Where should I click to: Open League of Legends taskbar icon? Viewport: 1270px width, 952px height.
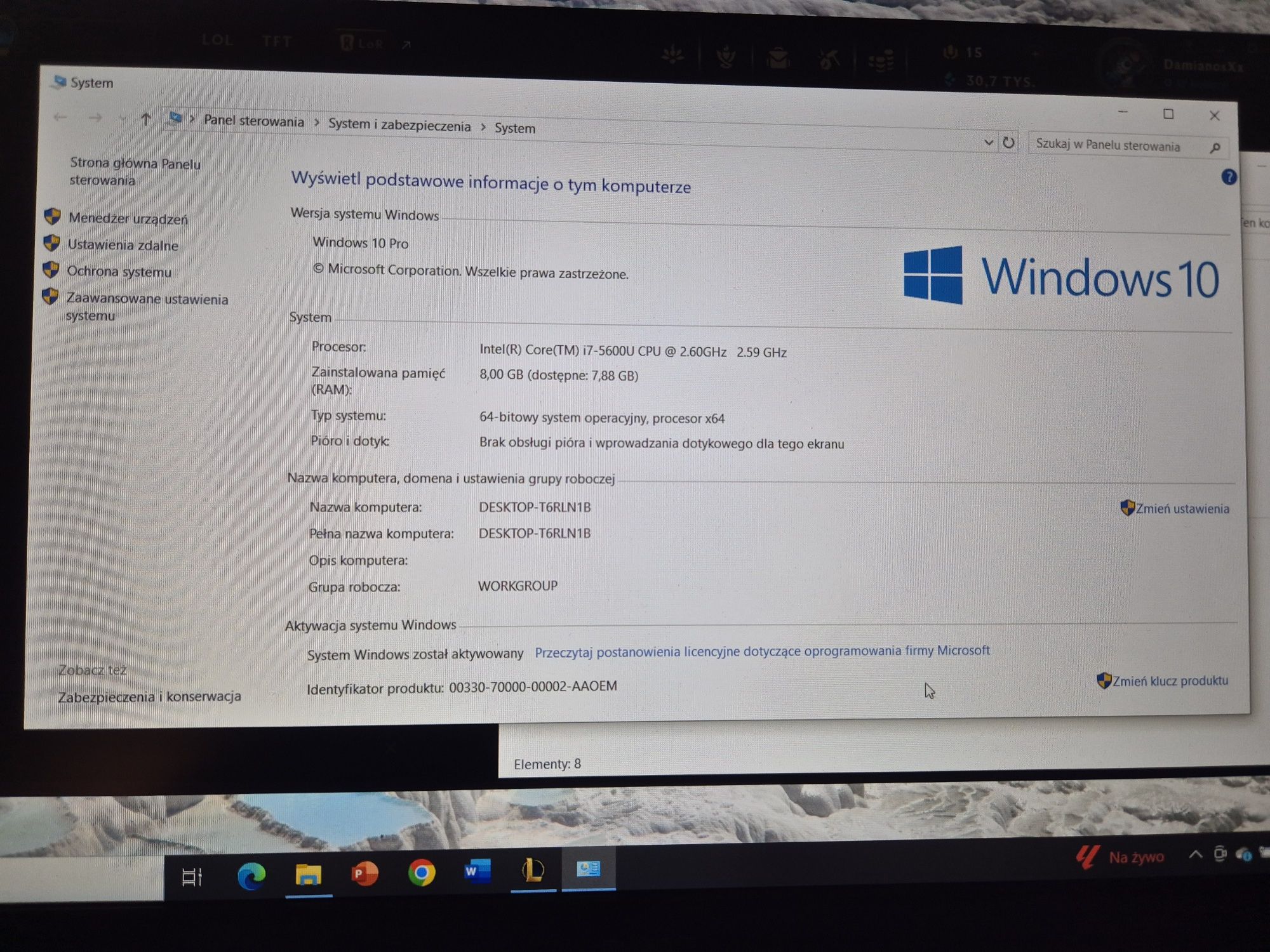tap(533, 869)
